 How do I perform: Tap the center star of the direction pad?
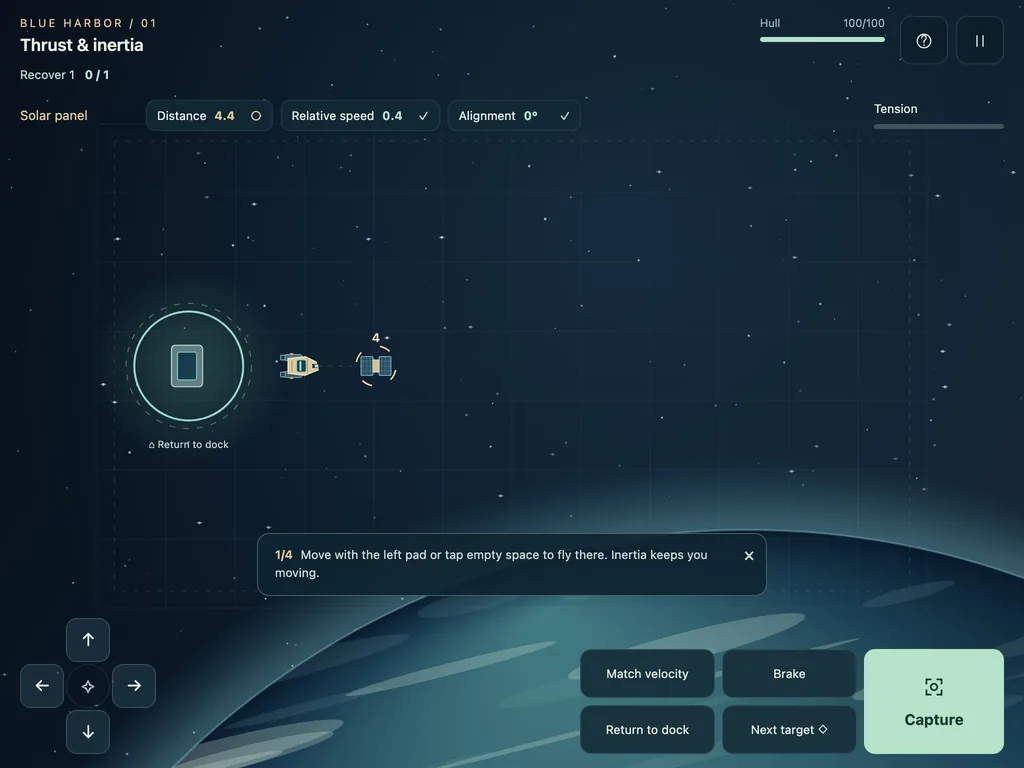[88, 686]
